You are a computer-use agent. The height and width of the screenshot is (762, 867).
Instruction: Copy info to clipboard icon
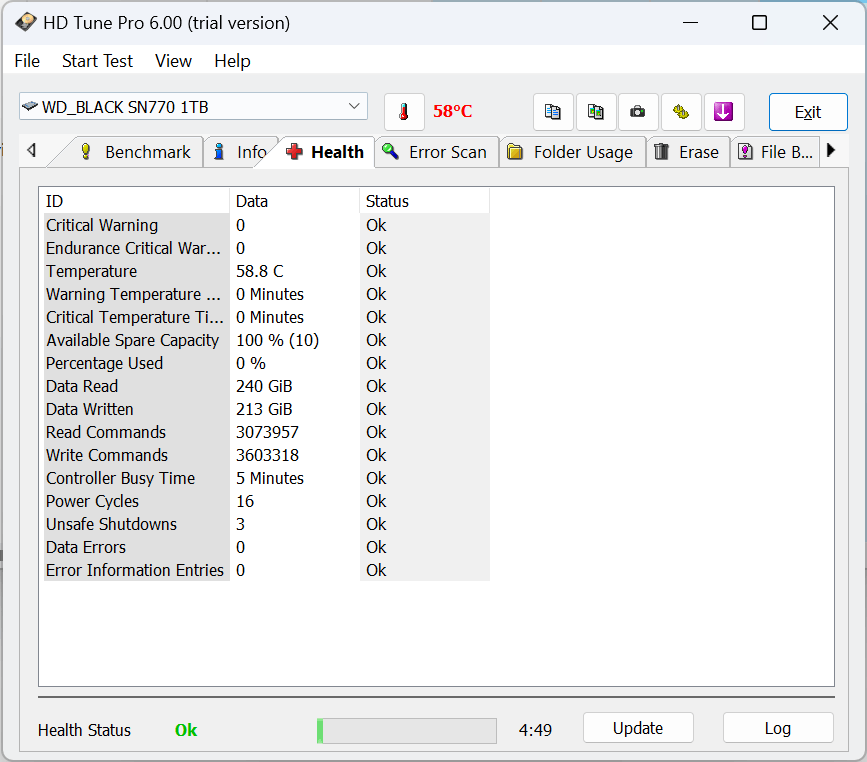point(552,112)
